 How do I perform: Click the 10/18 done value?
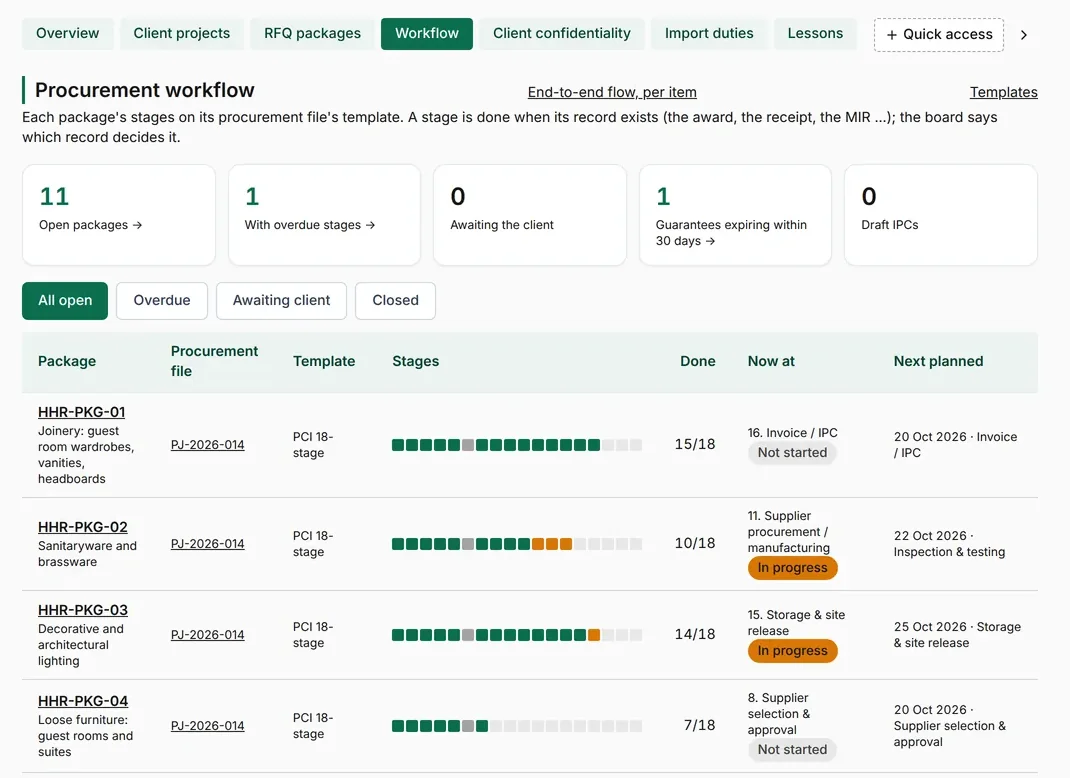pyautogui.click(x=695, y=543)
